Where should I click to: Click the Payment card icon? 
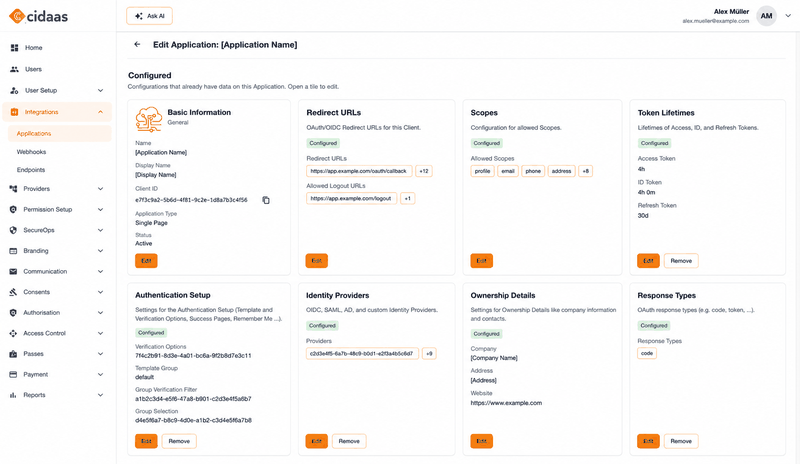13,374
